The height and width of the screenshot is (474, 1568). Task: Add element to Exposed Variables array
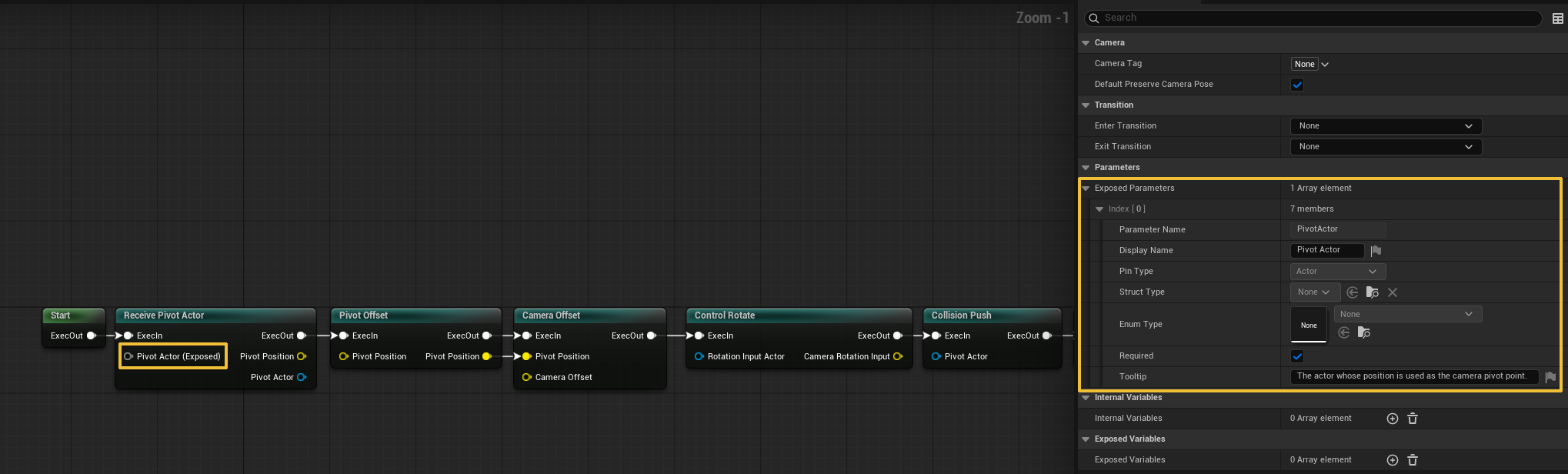1392,460
